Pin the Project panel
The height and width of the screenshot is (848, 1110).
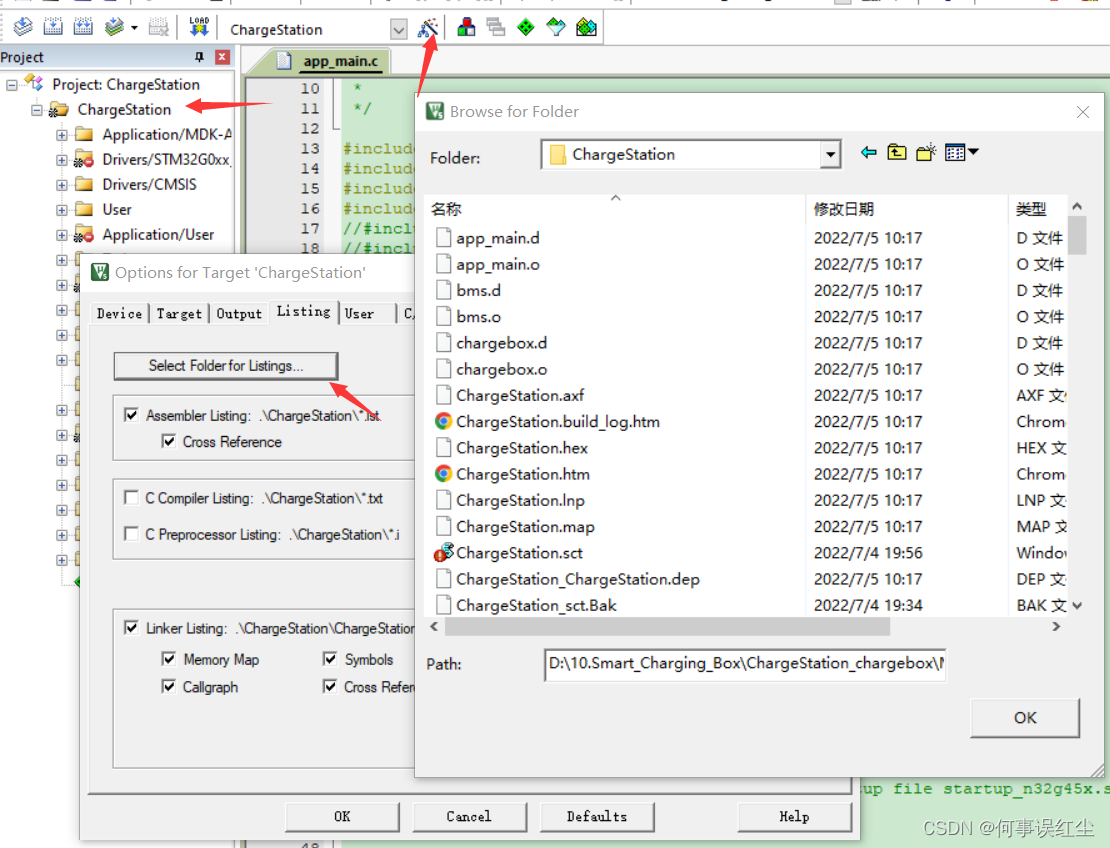click(199, 57)
